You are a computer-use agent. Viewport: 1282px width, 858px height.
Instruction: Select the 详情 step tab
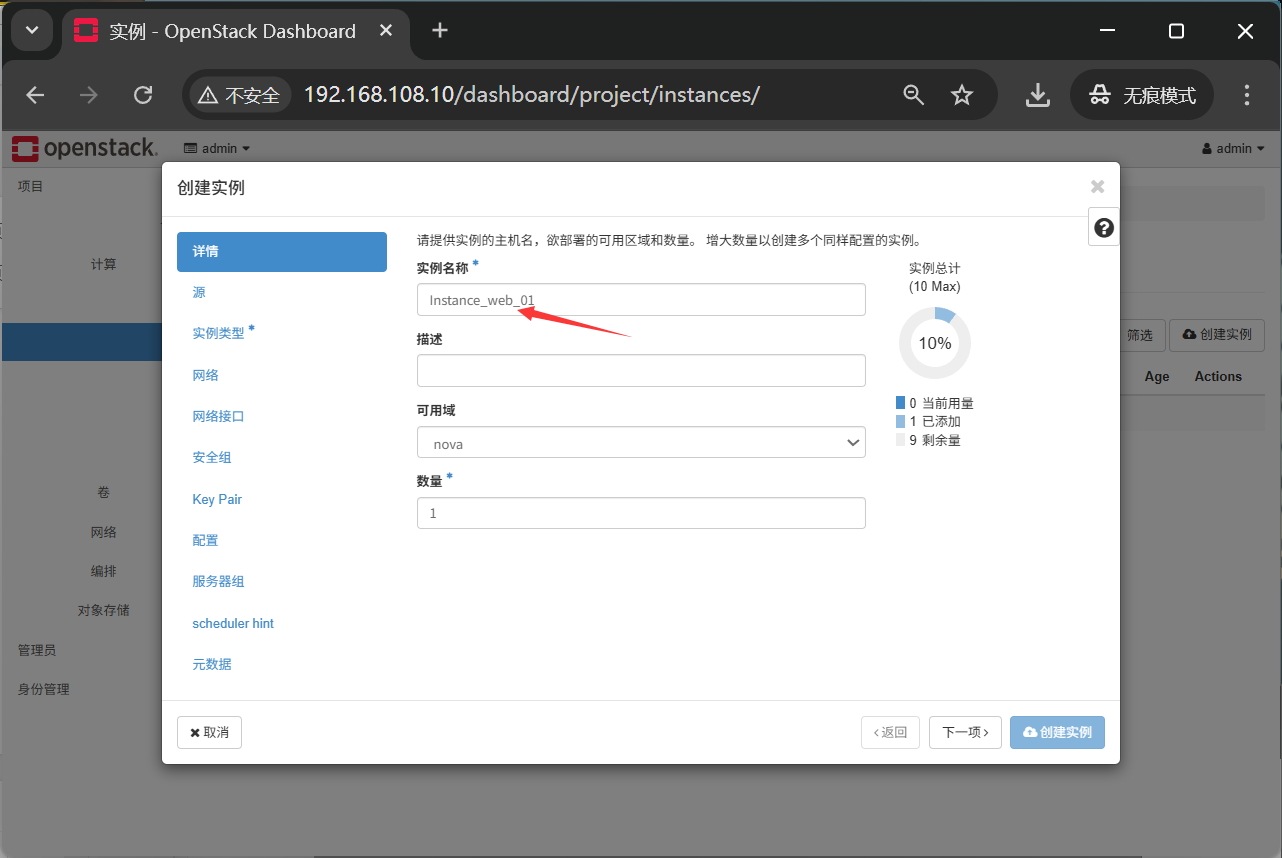coord(282,252)
